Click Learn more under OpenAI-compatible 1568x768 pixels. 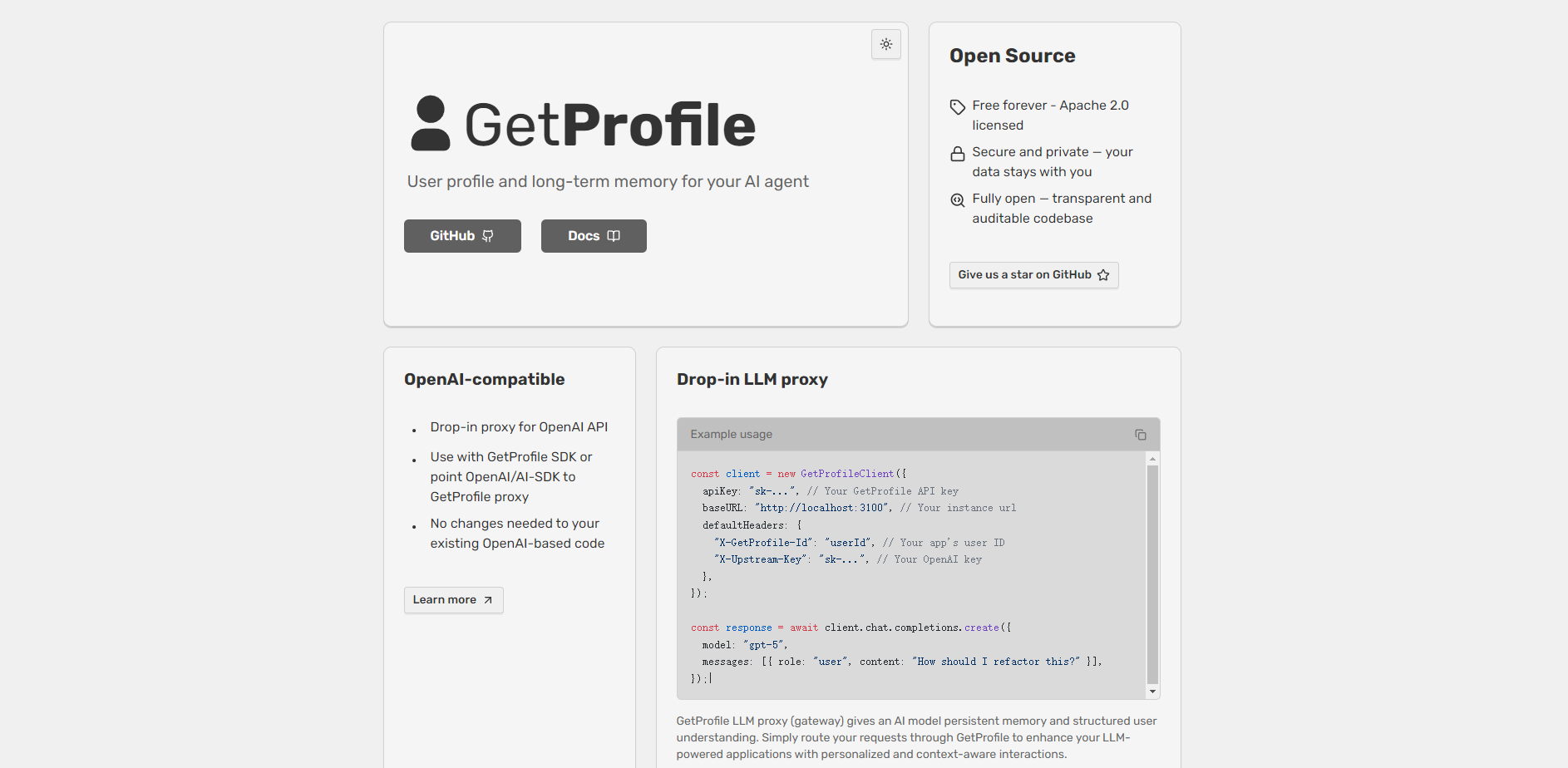453,599
